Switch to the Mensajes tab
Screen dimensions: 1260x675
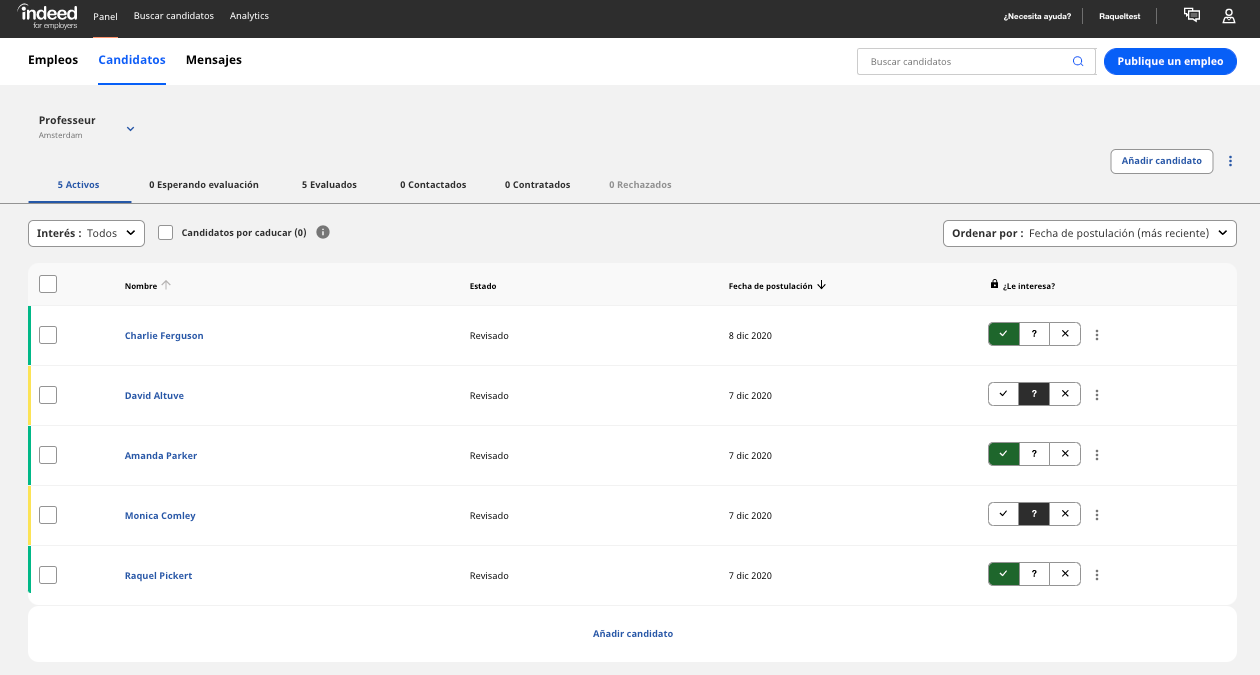pos(212,60)
